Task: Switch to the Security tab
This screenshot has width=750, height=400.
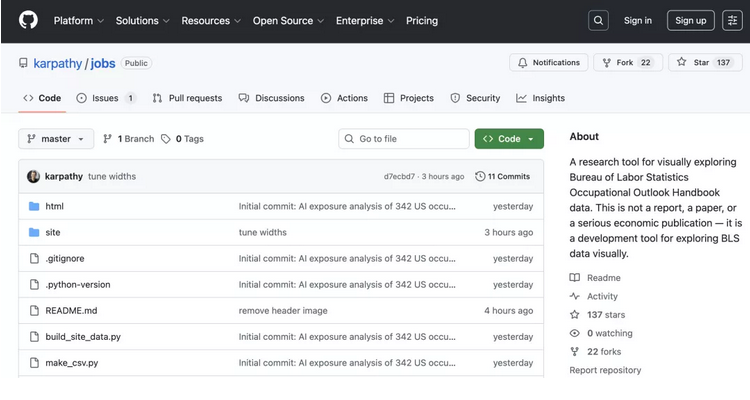Action: (475, 98)
